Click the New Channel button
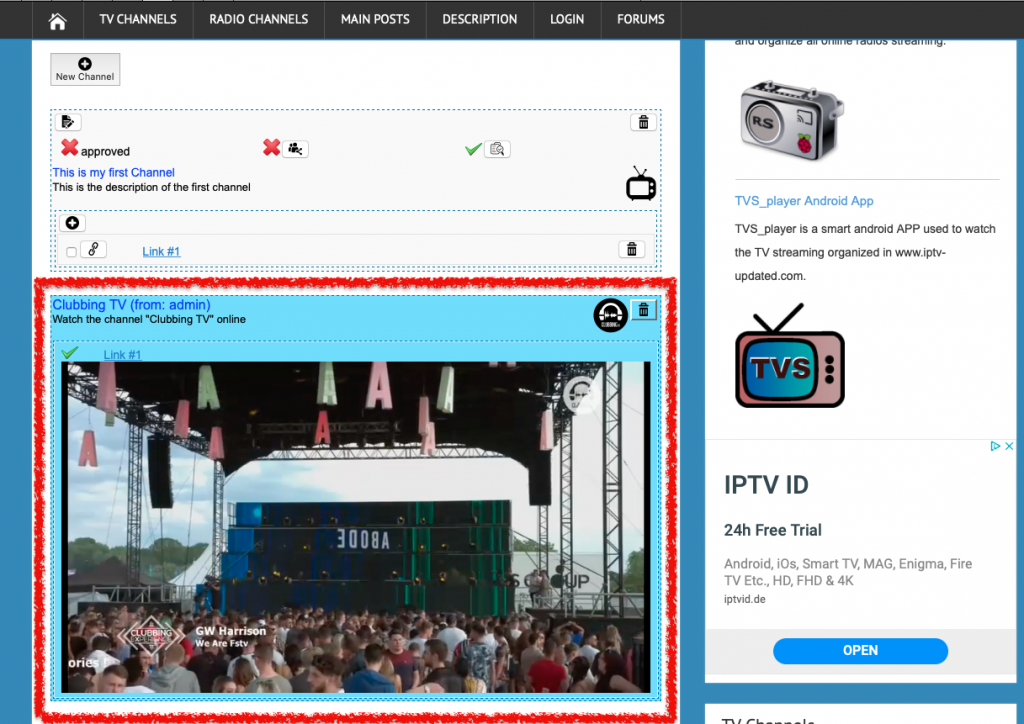1024x724 pixels. (x=85, y=69)
